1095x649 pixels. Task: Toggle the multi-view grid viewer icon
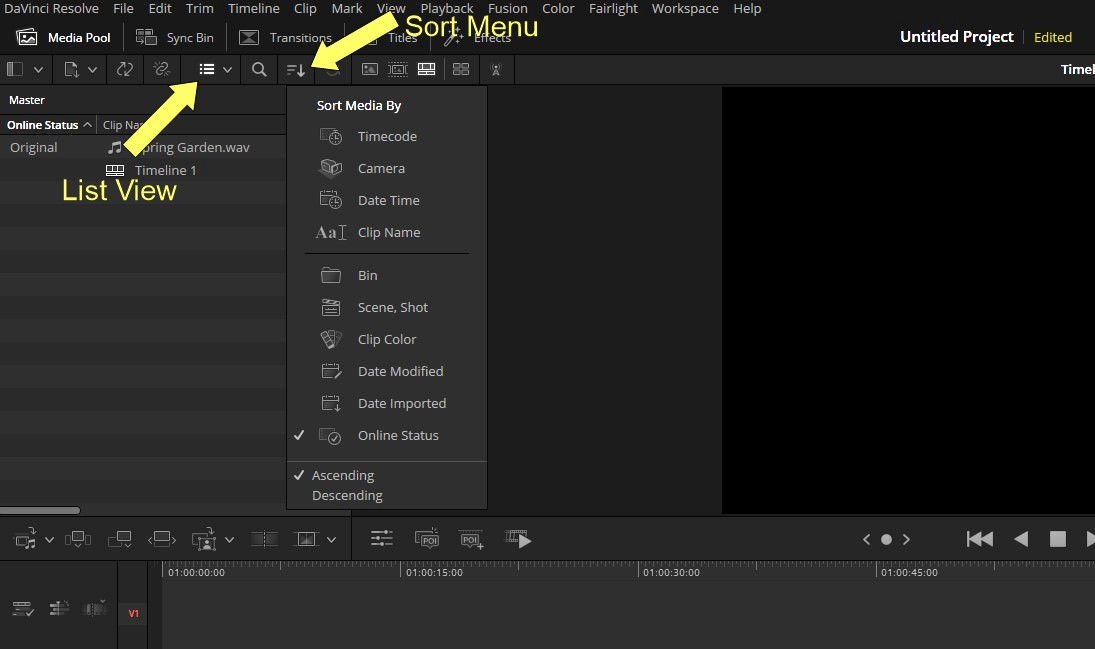coord(461,69)
